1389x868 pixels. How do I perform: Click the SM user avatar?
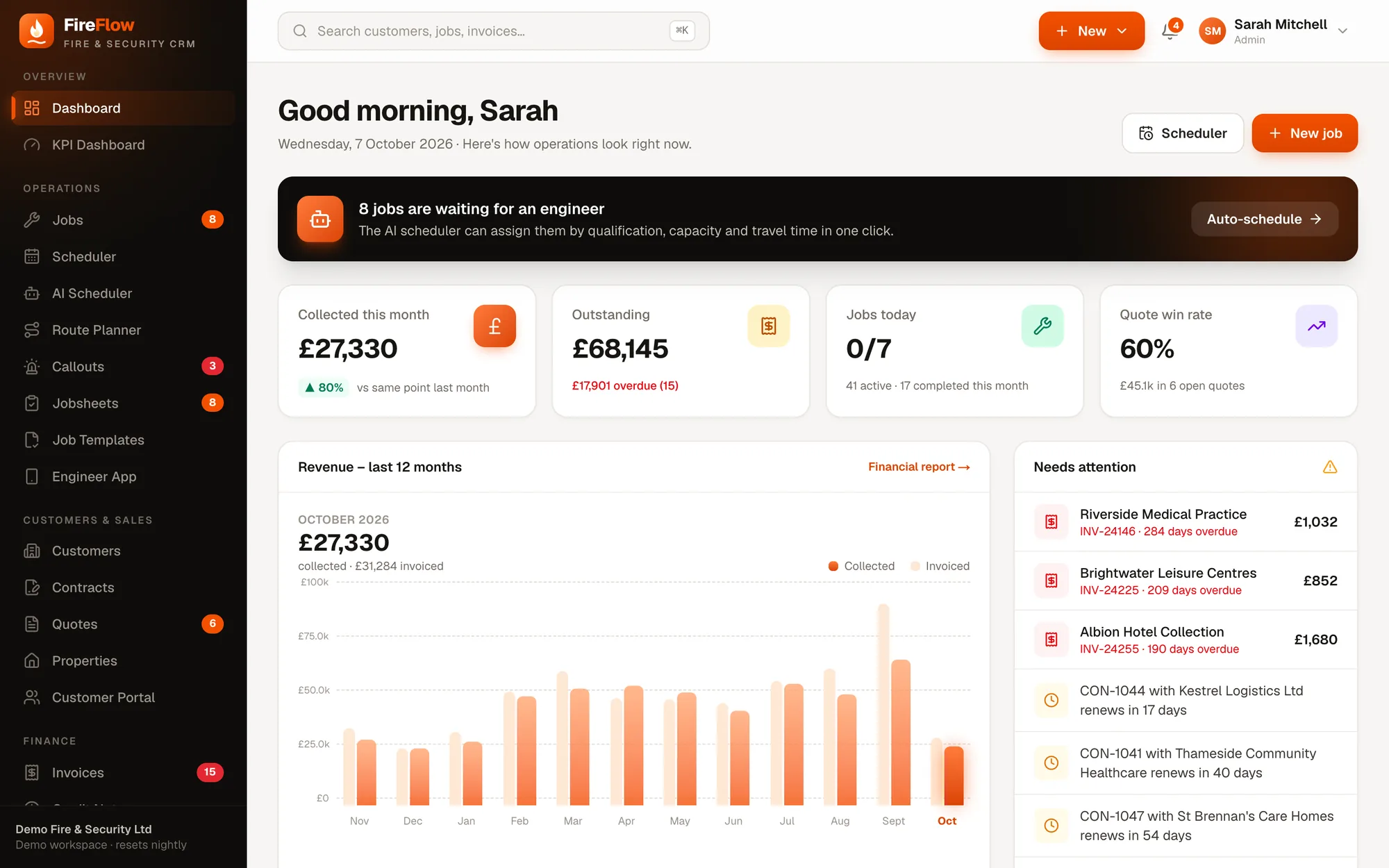1213,31
